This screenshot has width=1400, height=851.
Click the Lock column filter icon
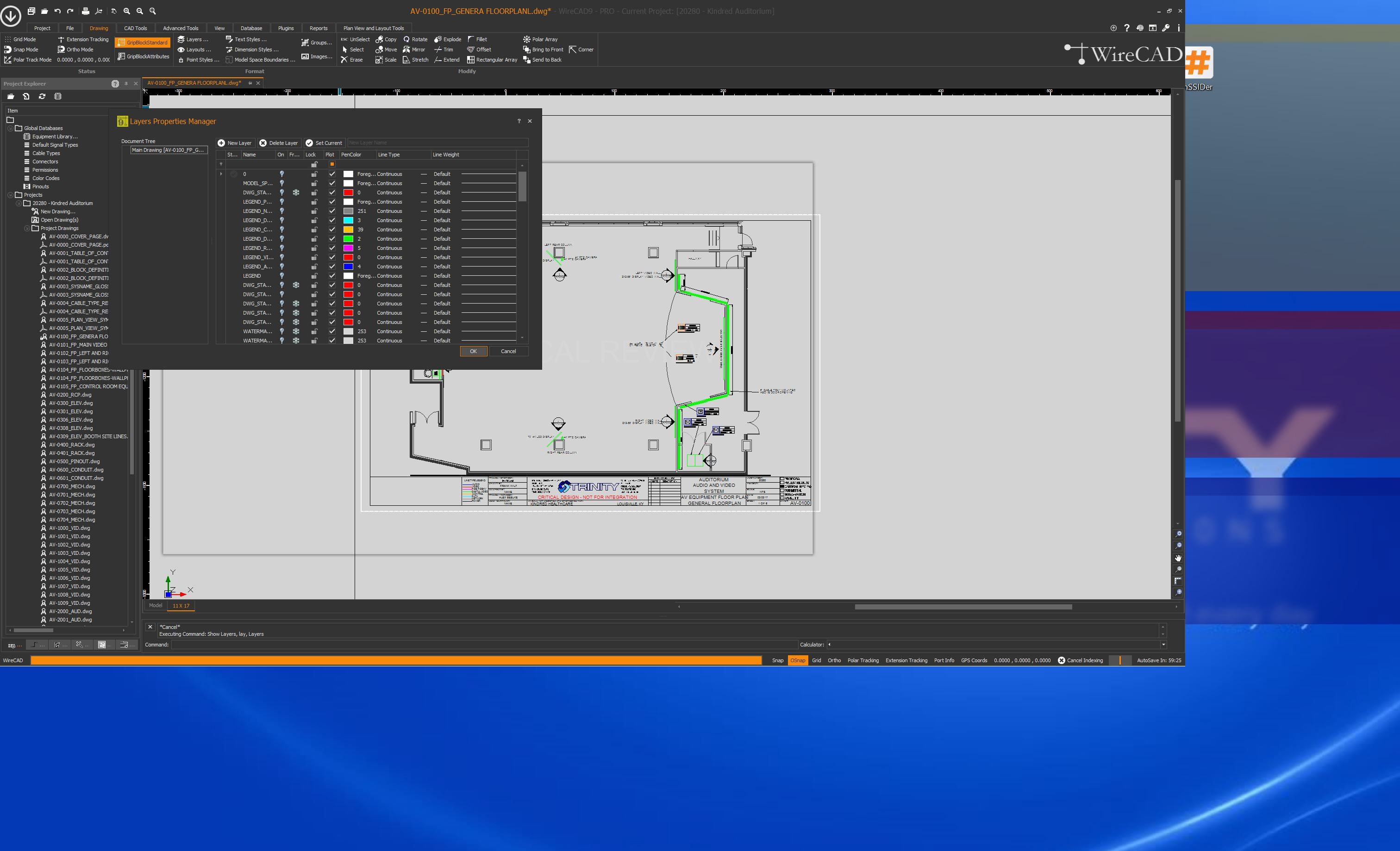313,164
